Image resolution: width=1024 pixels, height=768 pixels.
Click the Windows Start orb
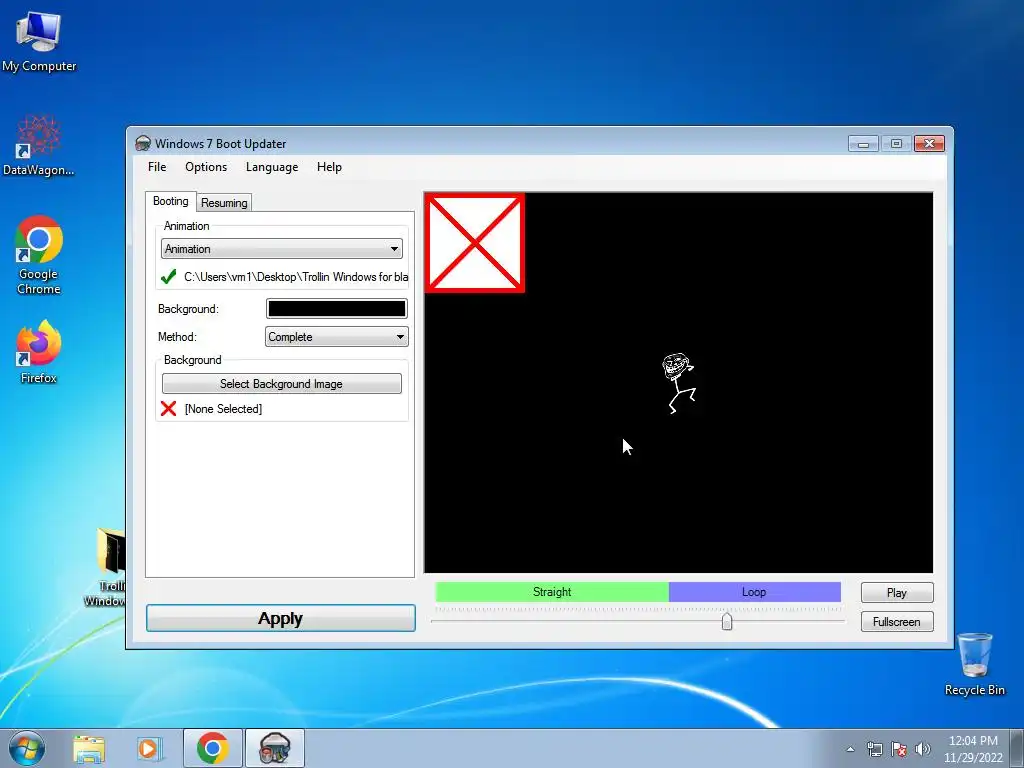point(26,748)
